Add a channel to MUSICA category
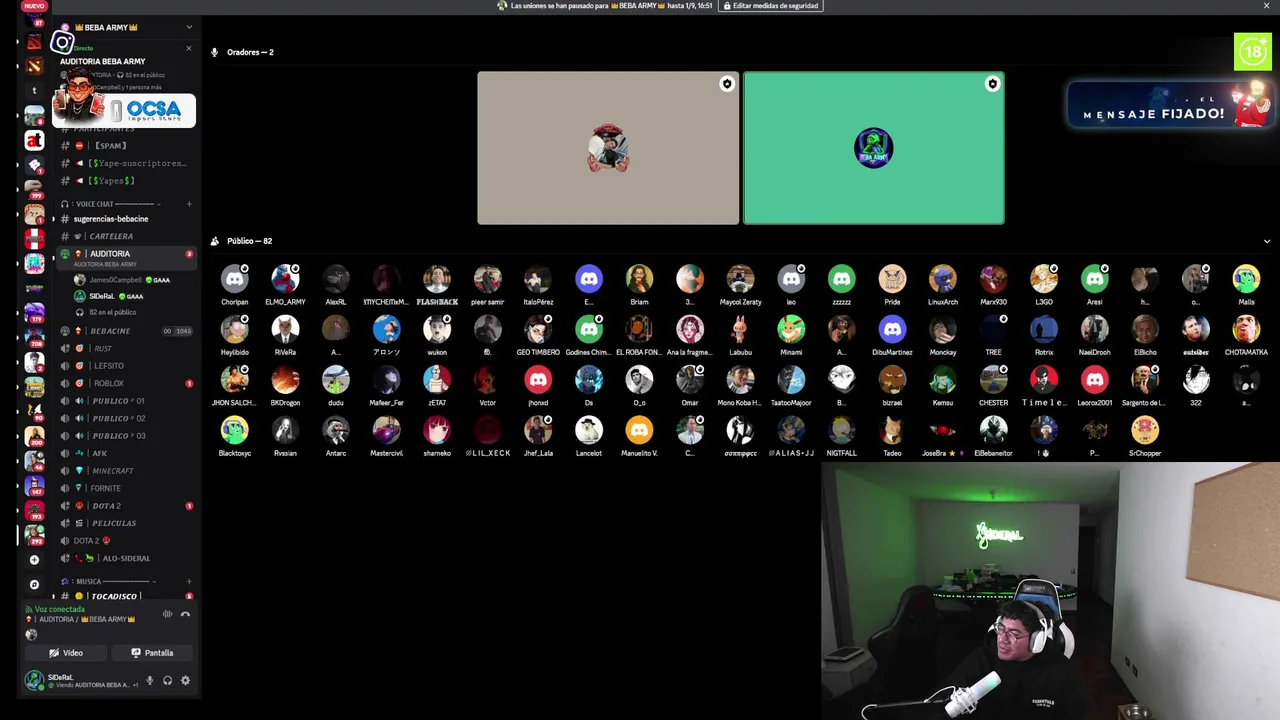The width and height of the screenshot is (1280, 720). click(x=189, y=581)
